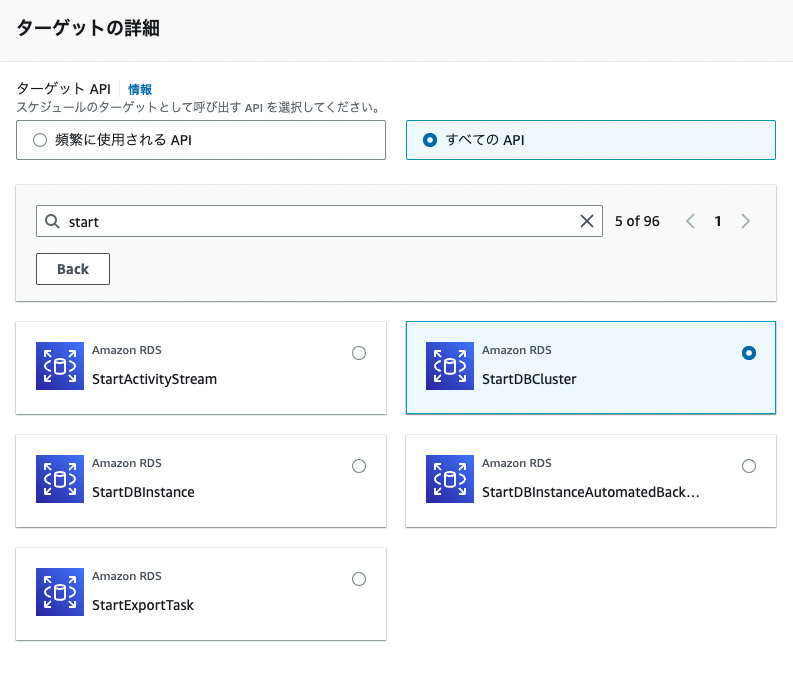Screen dimensions: 793x677
Task: Select the すべての API radio option
Action: click(x=430, y=140)
